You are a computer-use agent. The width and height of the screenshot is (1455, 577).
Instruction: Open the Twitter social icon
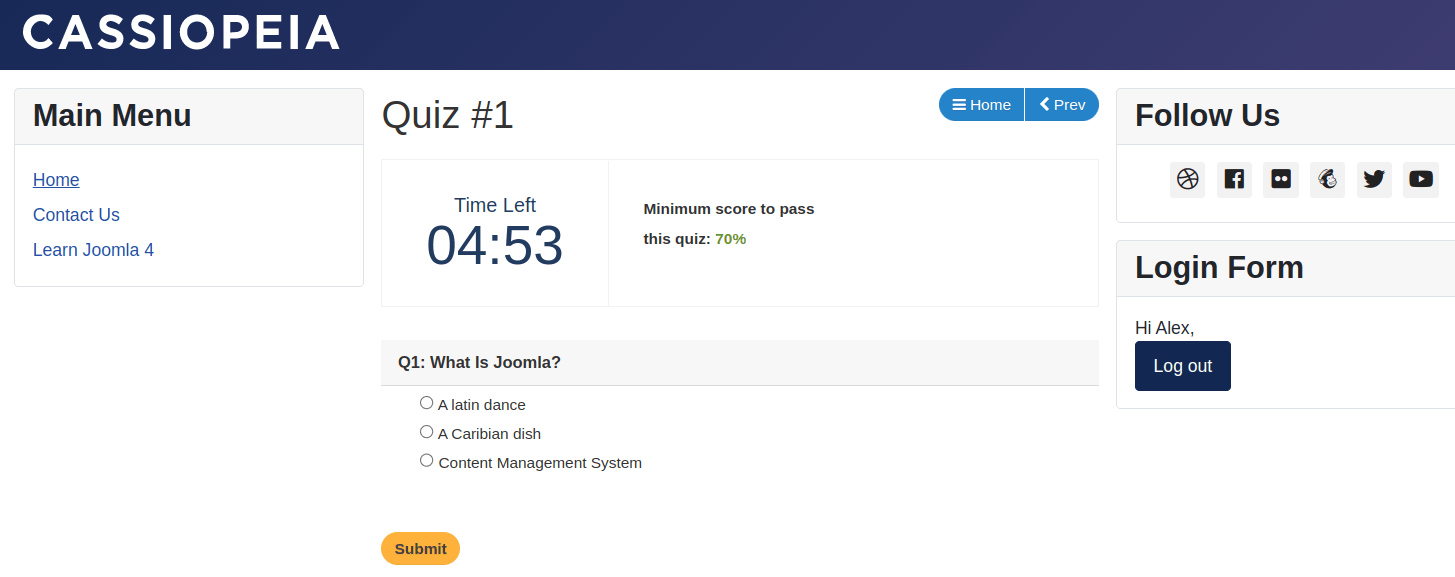[x=1374, y=180]
